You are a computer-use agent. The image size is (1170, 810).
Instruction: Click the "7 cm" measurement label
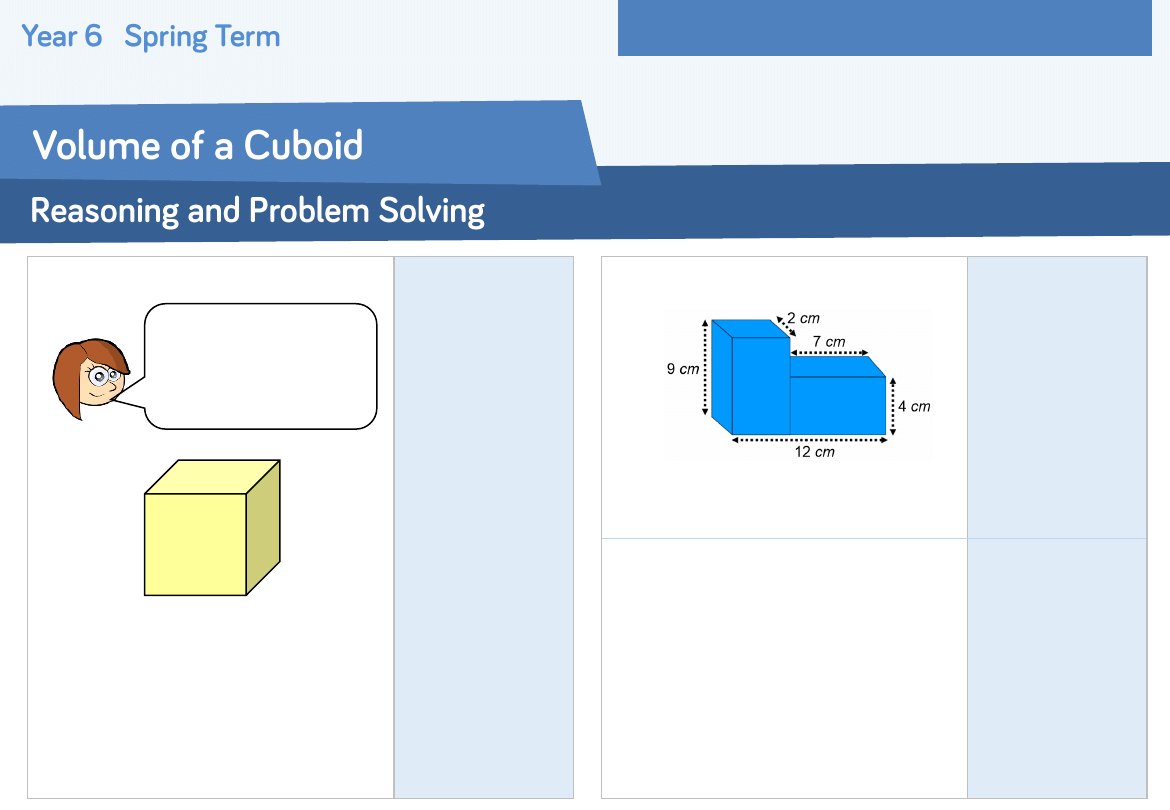tap(828, 342)
